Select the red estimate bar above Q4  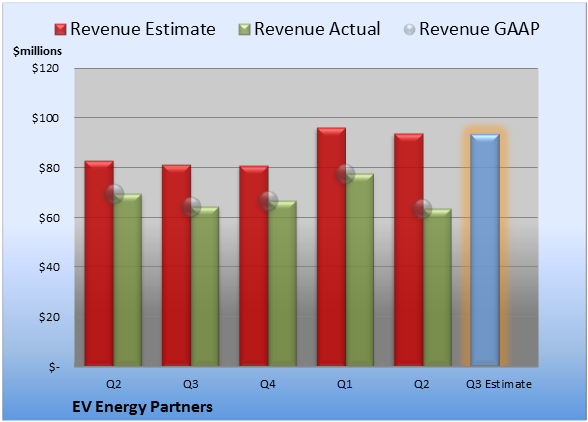(254, 266)
